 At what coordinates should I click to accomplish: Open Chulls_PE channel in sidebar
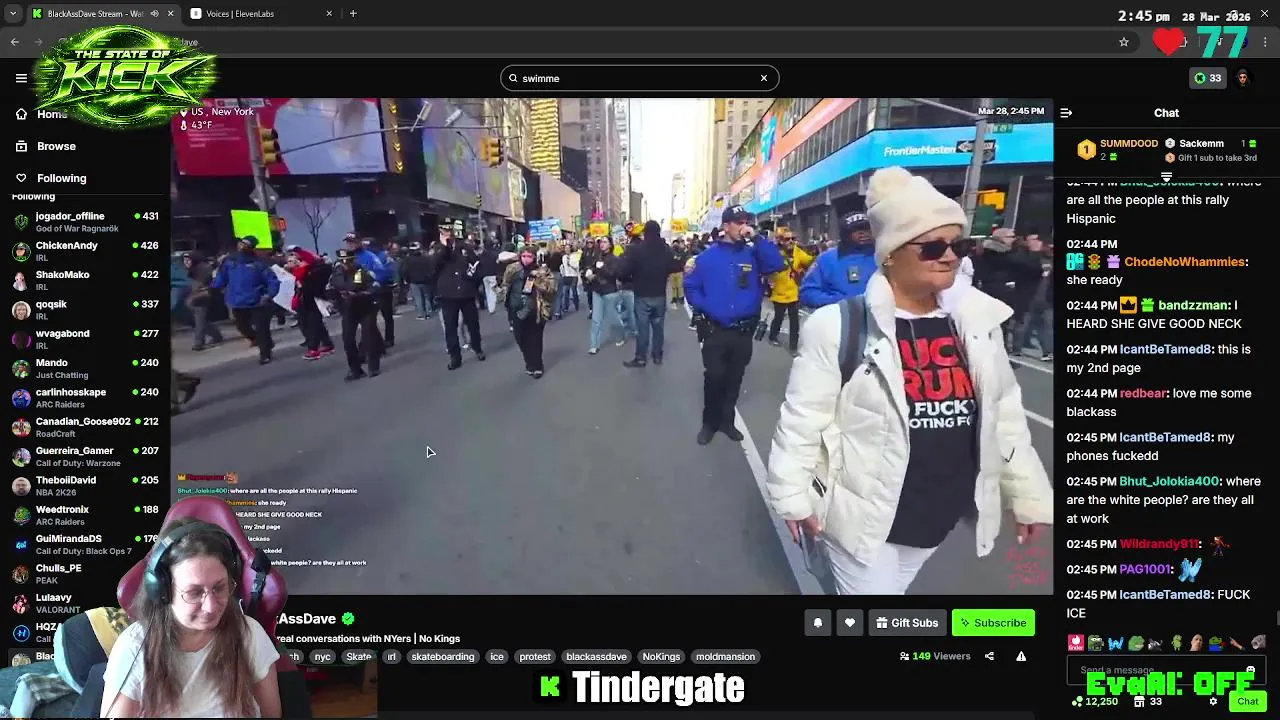point(85,574)
